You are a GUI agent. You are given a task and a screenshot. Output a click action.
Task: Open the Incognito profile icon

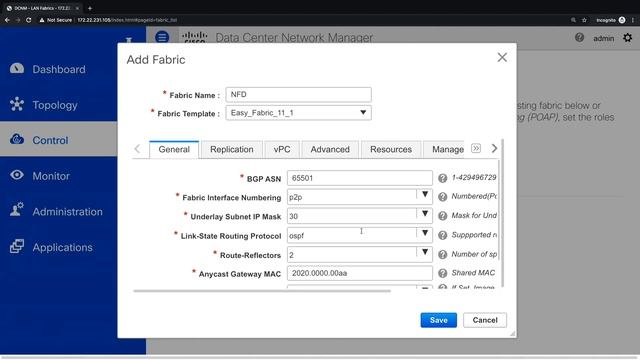pos(622,20)
